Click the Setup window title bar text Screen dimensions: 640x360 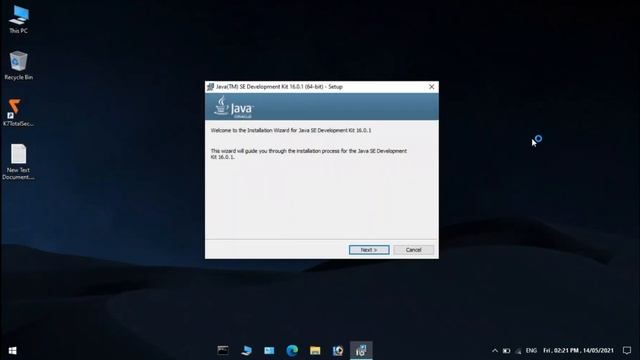click(279, 87)
